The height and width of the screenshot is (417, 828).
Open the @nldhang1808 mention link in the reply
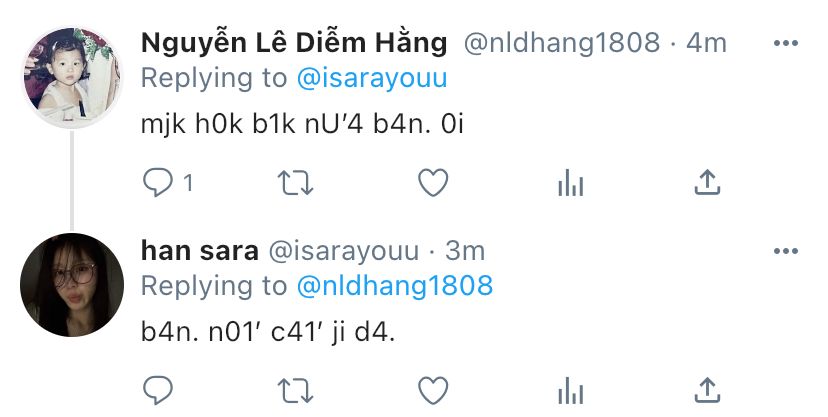[x=394, y=286]
